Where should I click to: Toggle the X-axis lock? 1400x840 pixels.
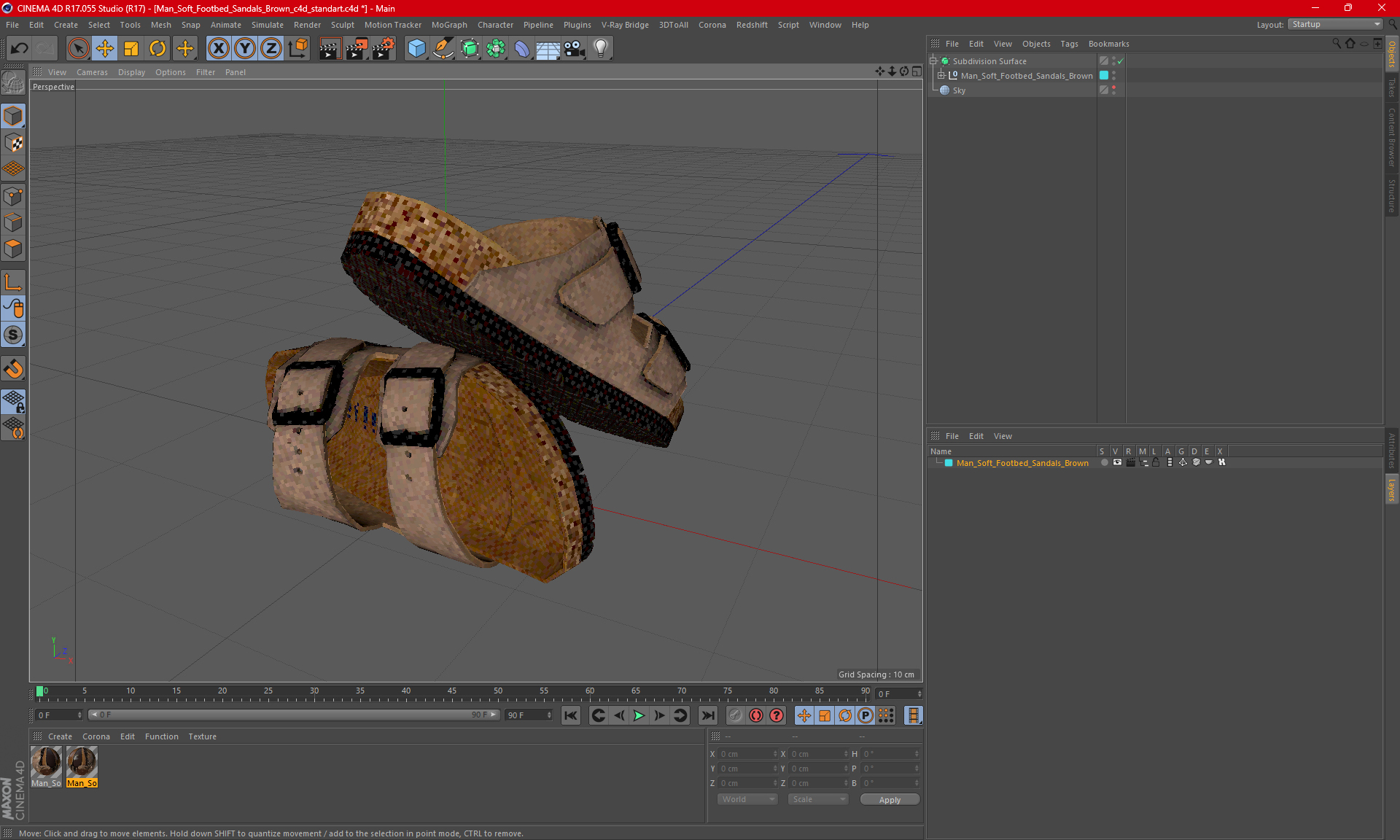click(x=218, y=49)
